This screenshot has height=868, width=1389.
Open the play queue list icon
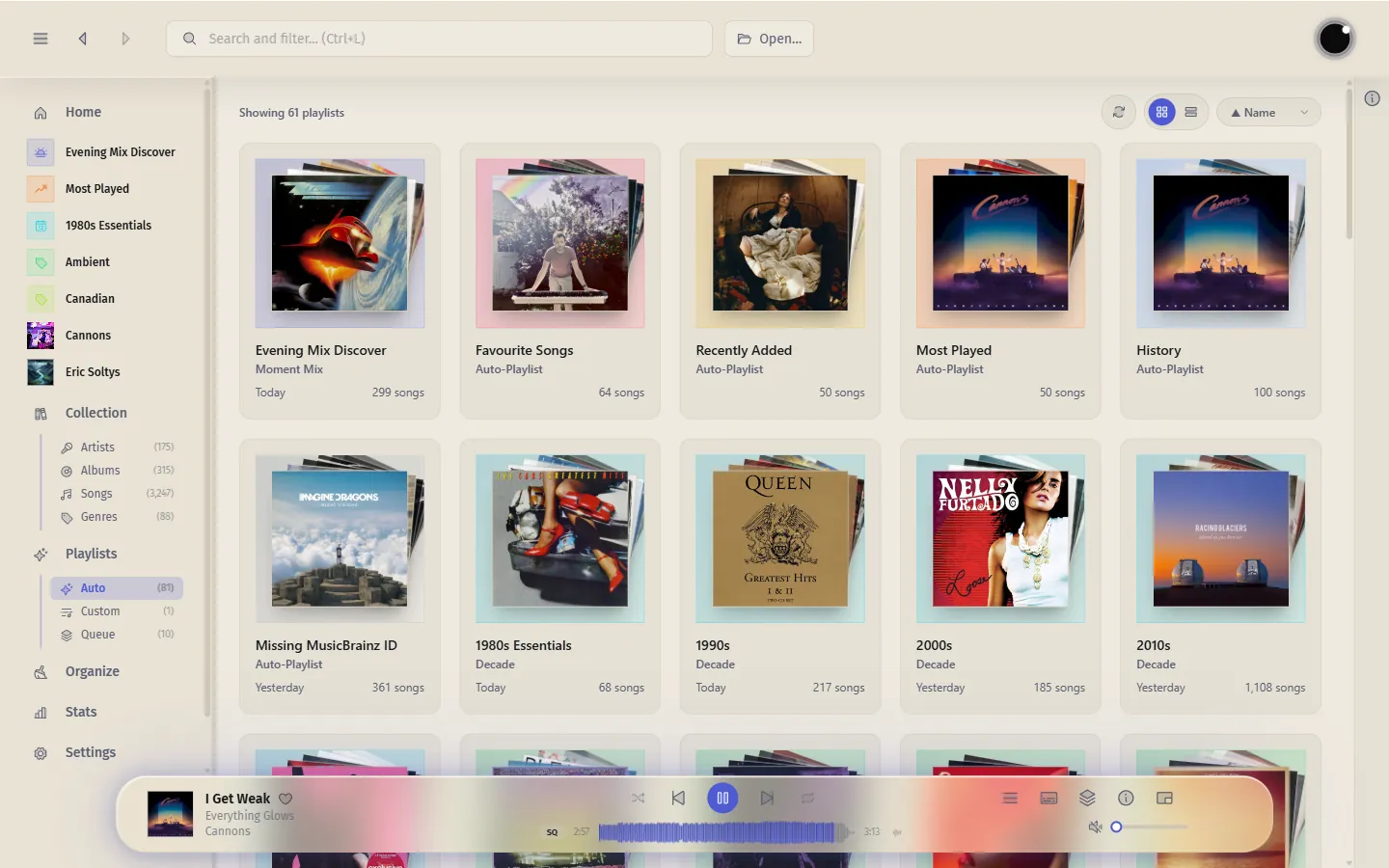click(x=1010, y=799)
